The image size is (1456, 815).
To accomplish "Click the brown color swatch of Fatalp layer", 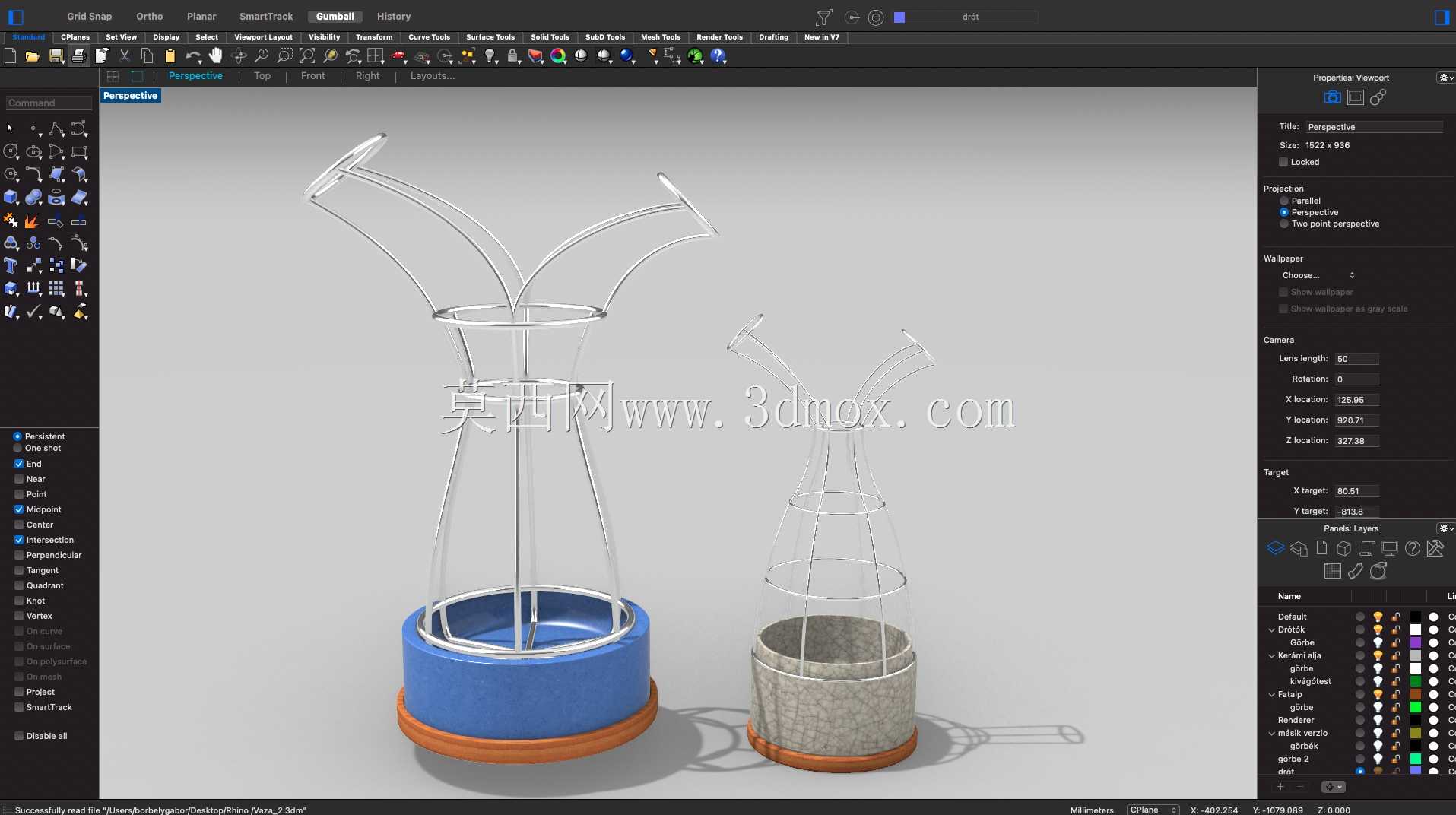I will click(x=1415, y=694).
